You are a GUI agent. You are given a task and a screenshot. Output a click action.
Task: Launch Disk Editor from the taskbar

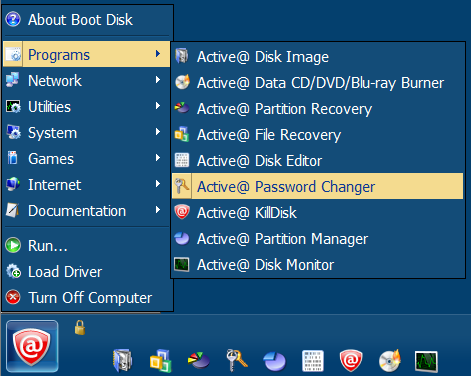(x=313, y=361)
